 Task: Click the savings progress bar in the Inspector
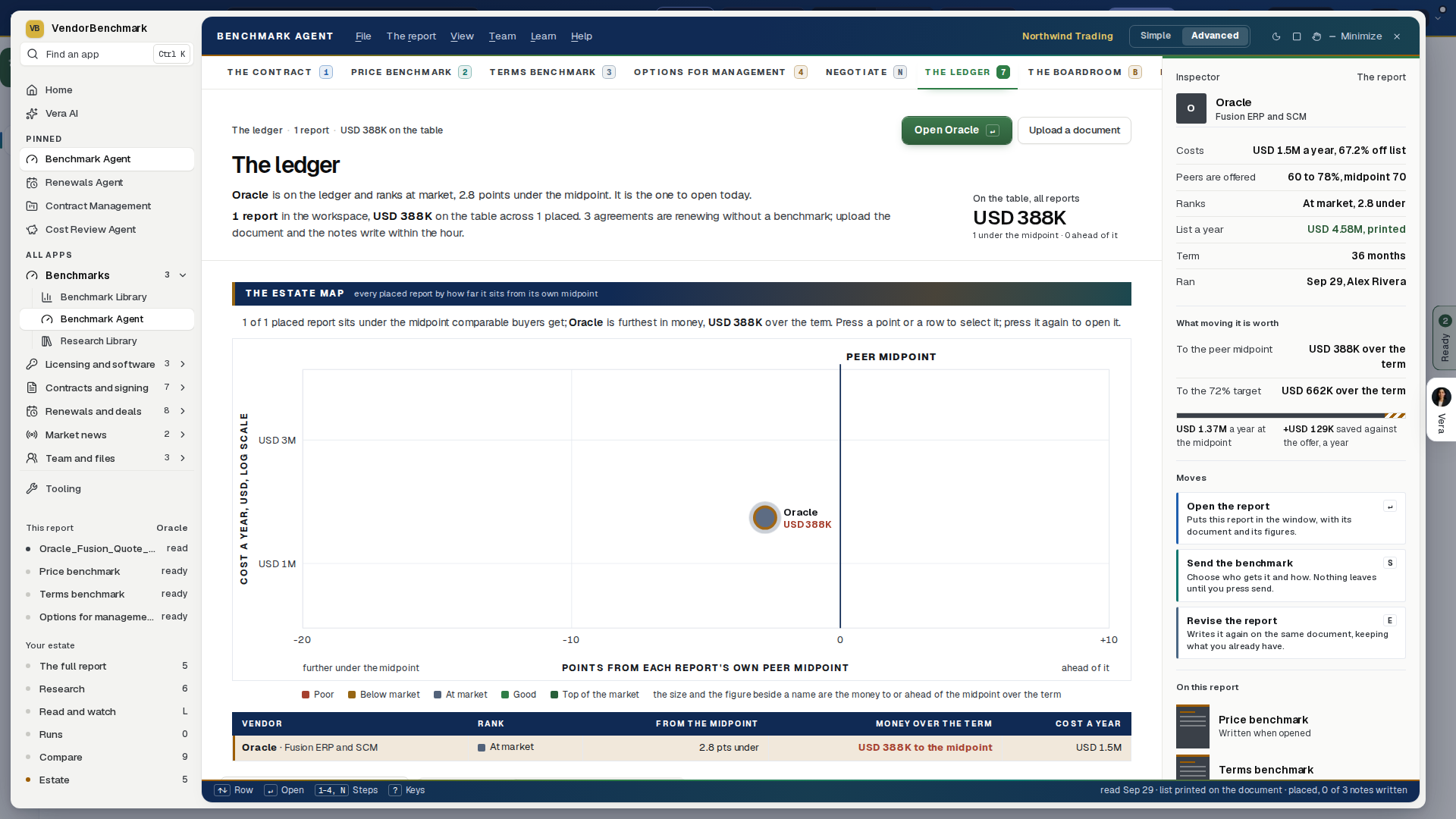tap(1291, 416)
